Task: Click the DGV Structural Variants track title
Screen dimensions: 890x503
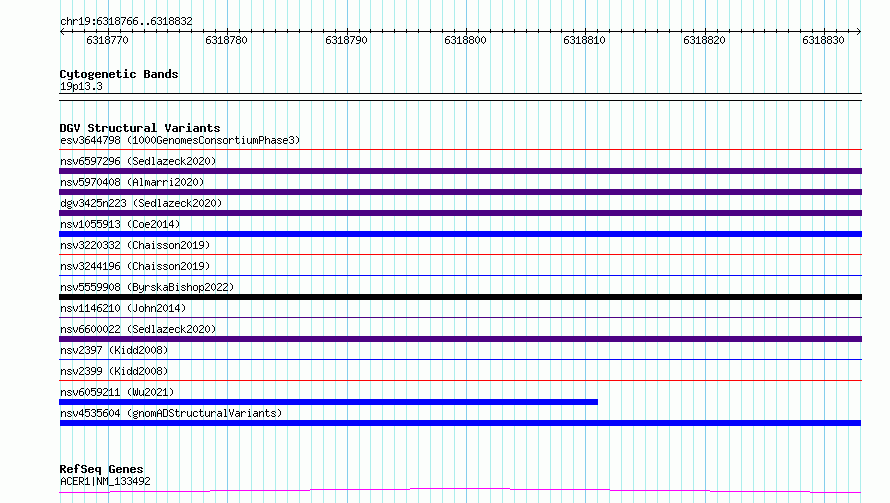Action: 140,128
